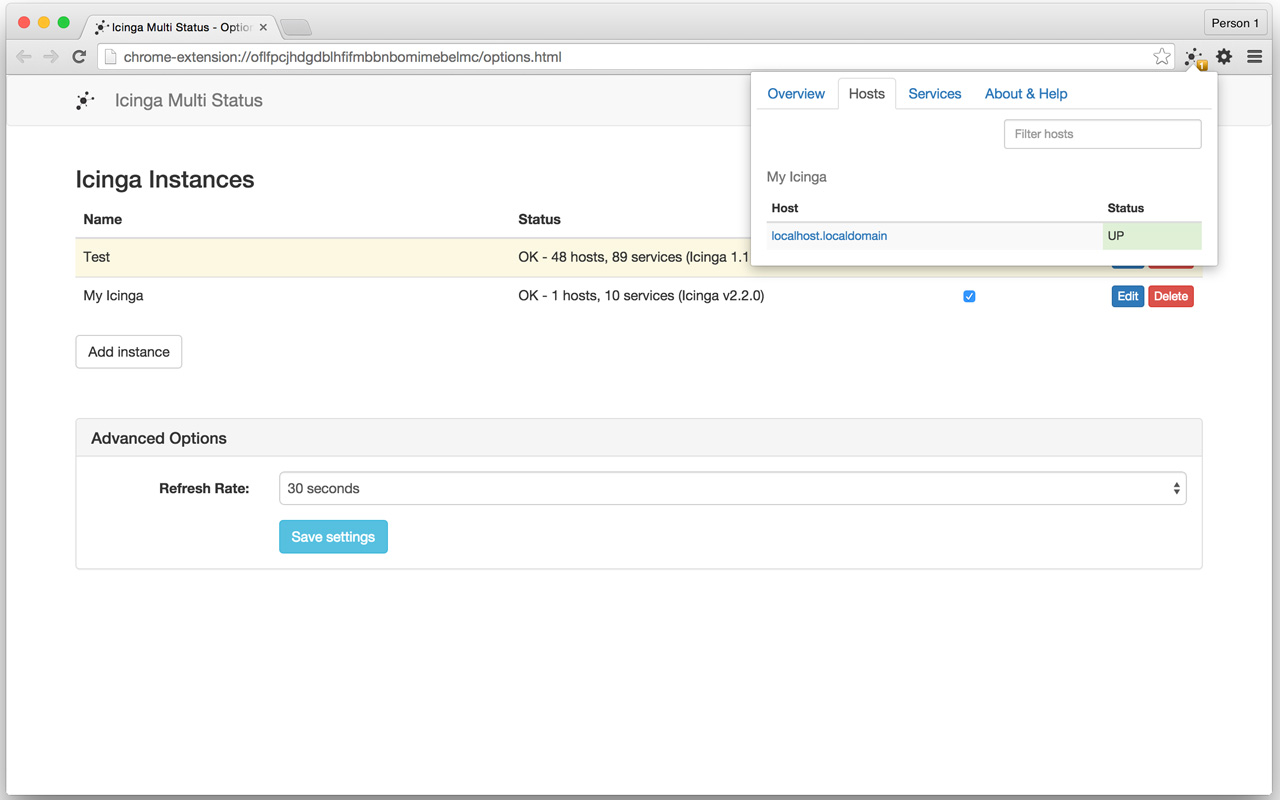Viewport: 1280px width, 800px height.
Task: Edit the My Icinga instance
Action: pos(1127,296)
